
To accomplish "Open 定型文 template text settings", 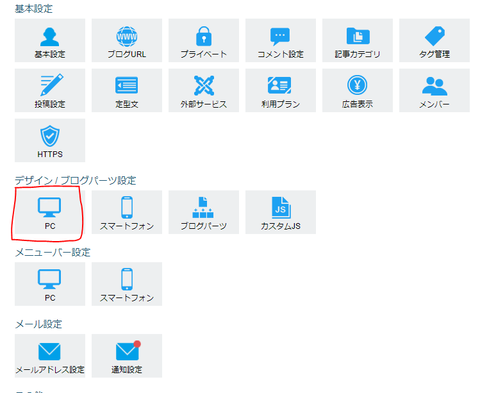I will 127,90.
